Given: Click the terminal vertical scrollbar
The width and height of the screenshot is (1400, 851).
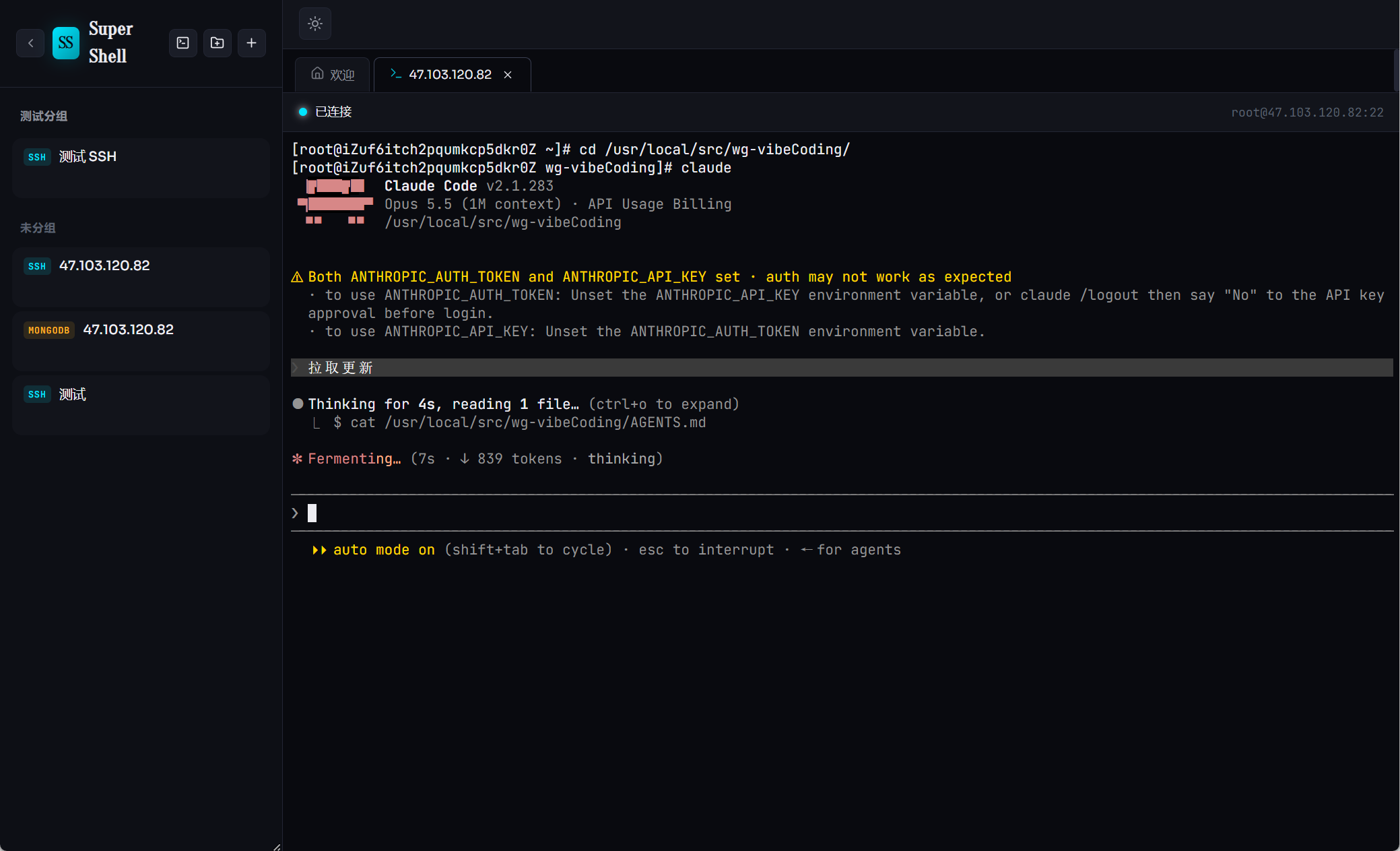Looking at the screenshot, I should [1397, 69].
